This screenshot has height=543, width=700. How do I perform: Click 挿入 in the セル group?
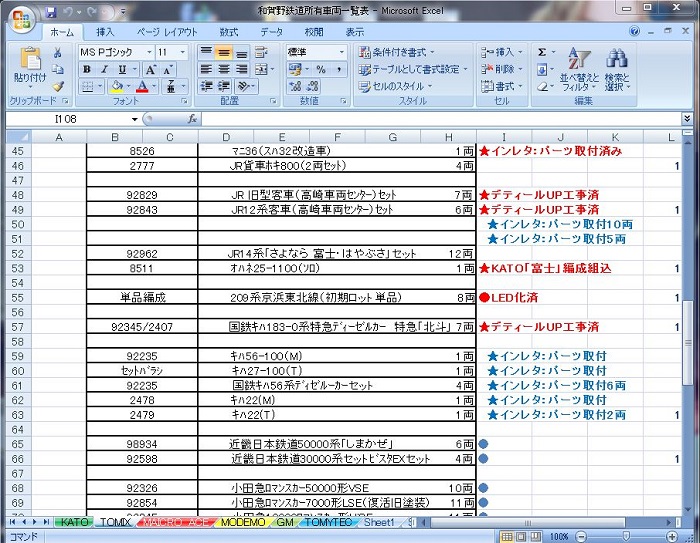click(x=501, y=52)
